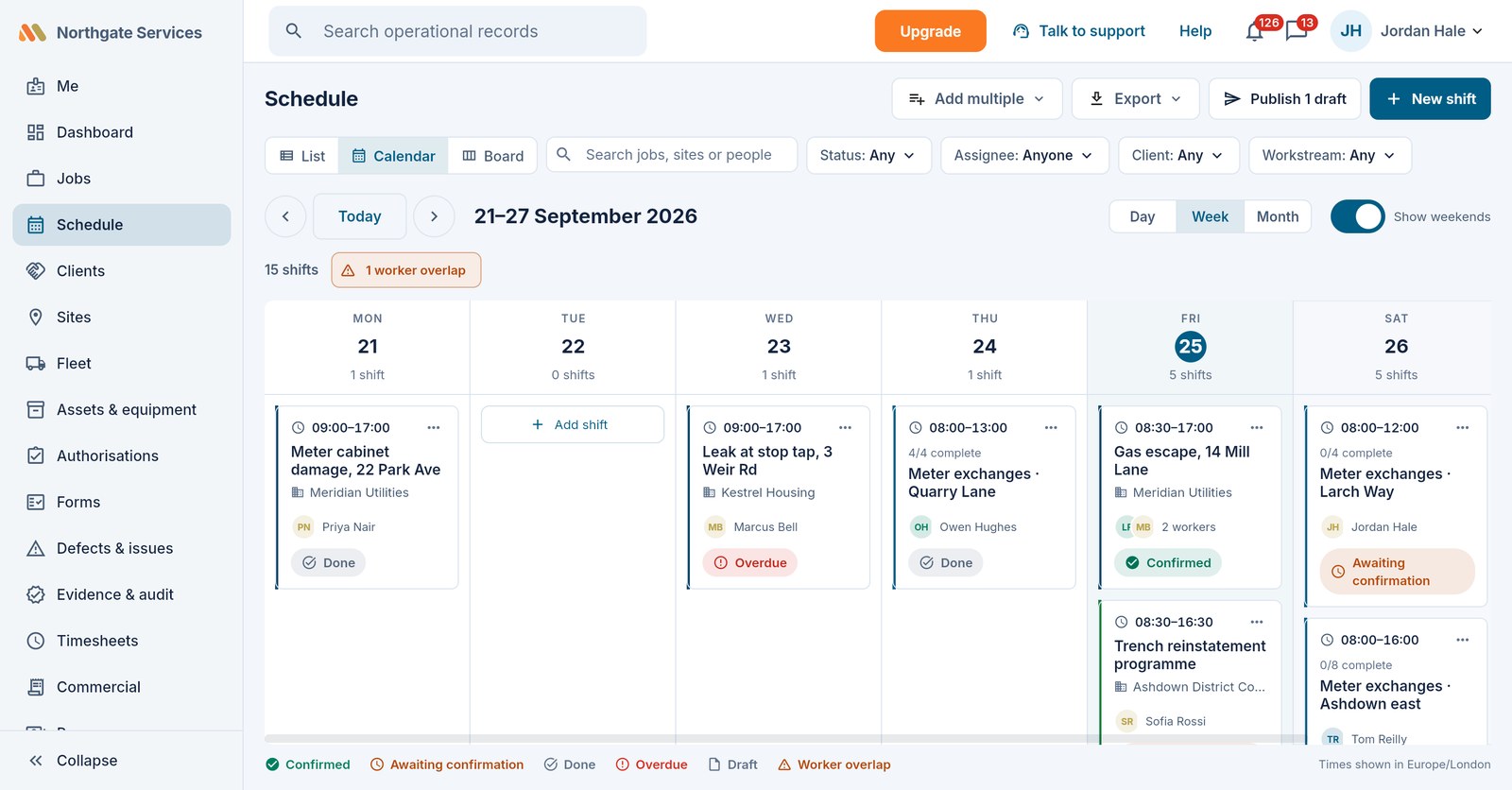Switch to Month view
The image size is (1512, 790).
1278,216
